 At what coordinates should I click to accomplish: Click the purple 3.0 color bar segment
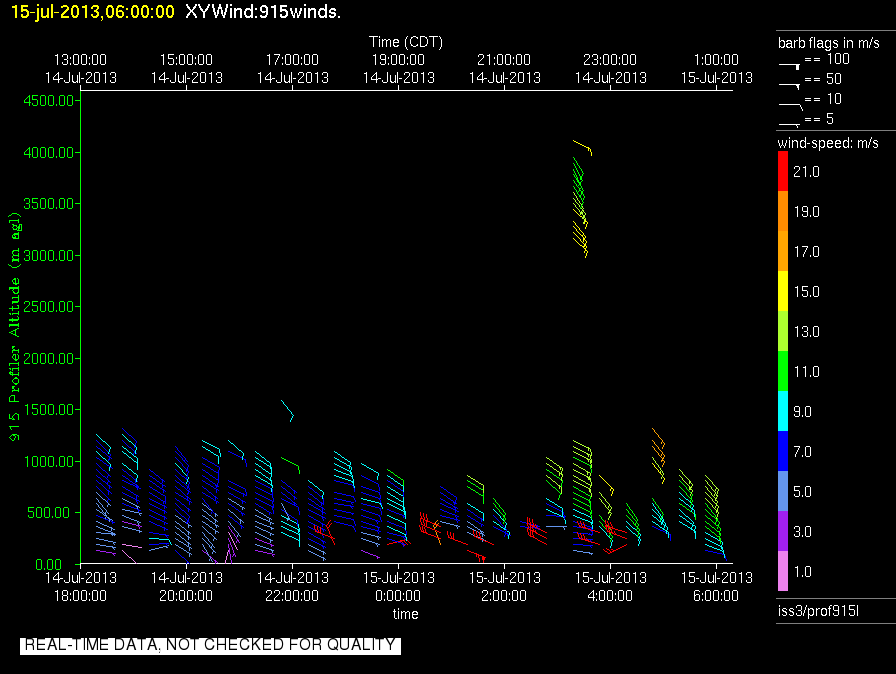coord(783,531)
